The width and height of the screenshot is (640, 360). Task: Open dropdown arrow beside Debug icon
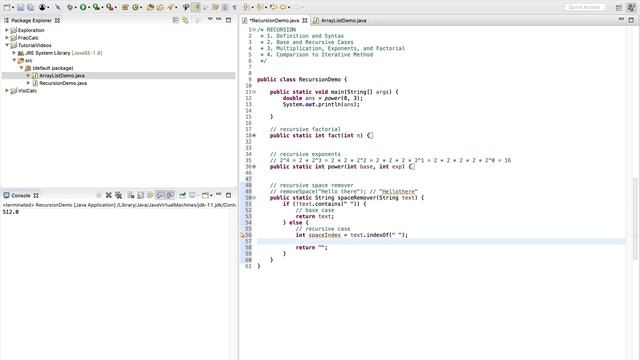76,7
